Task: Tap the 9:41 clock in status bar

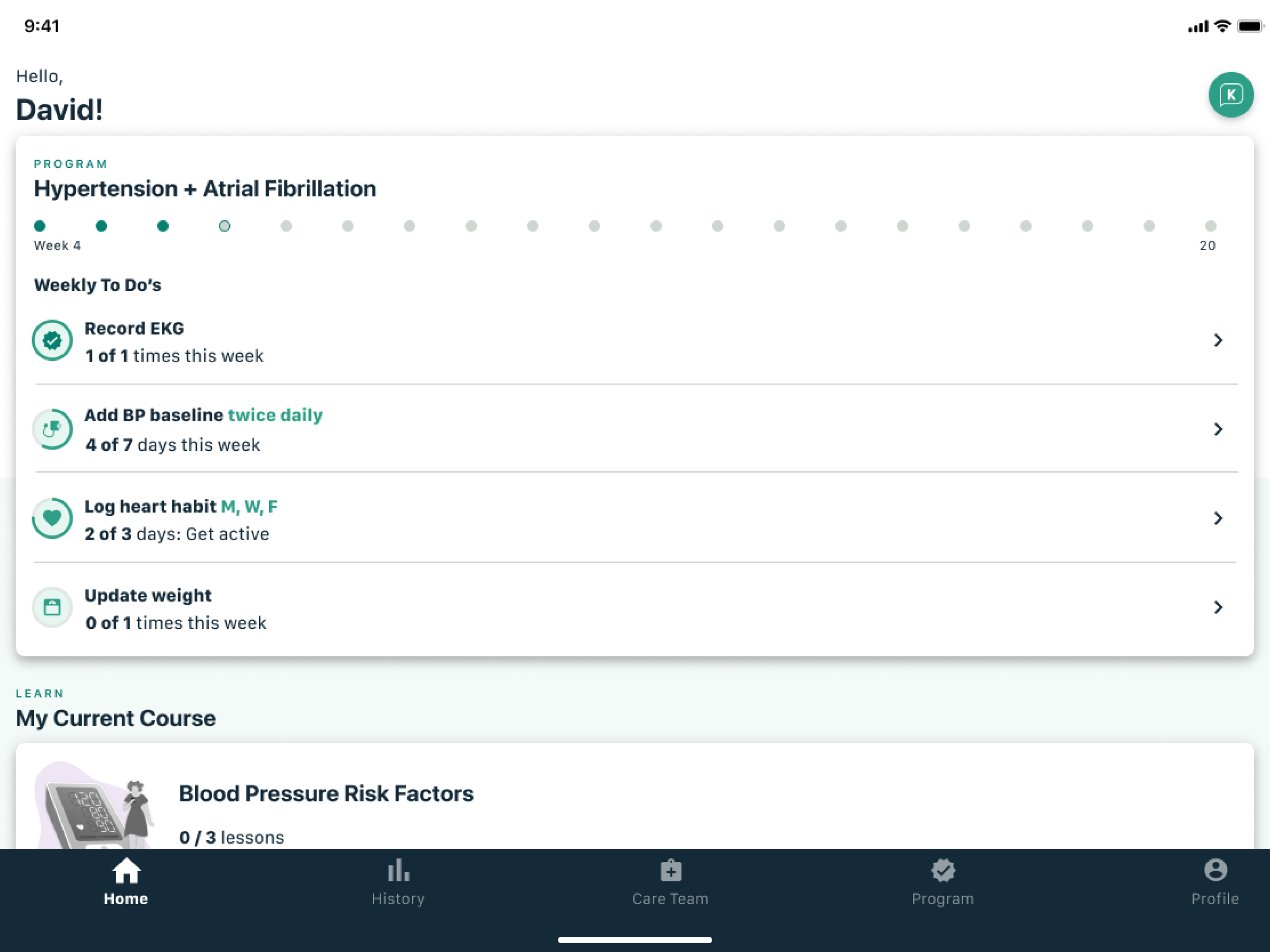Action: point(42,26)
